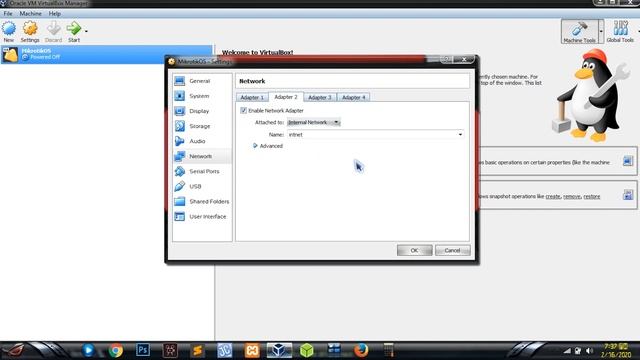This screenshot has height=360, width=640.
Task: Click Cancel in settings dialog
Action: pos(452,251)
